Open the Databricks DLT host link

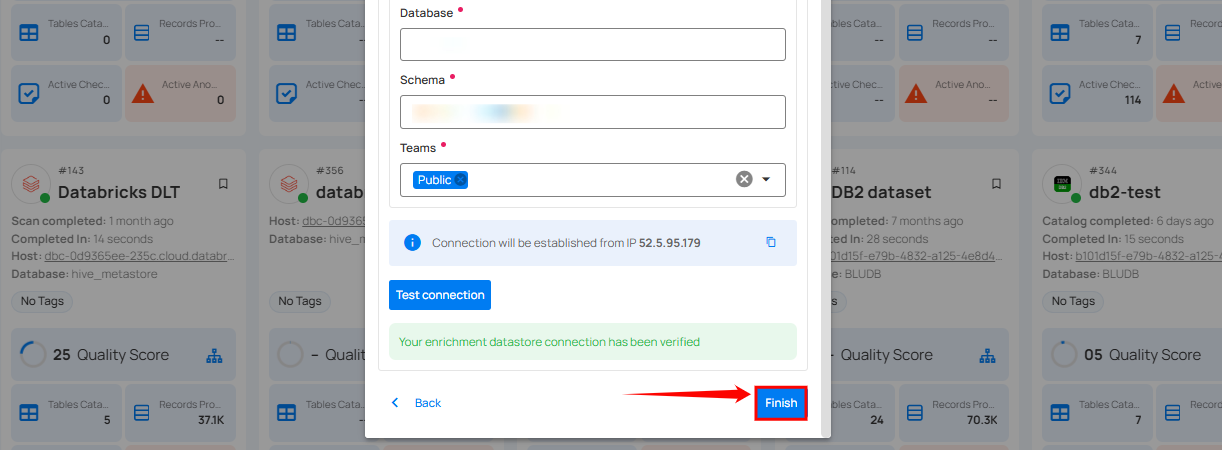coord(138,257)
